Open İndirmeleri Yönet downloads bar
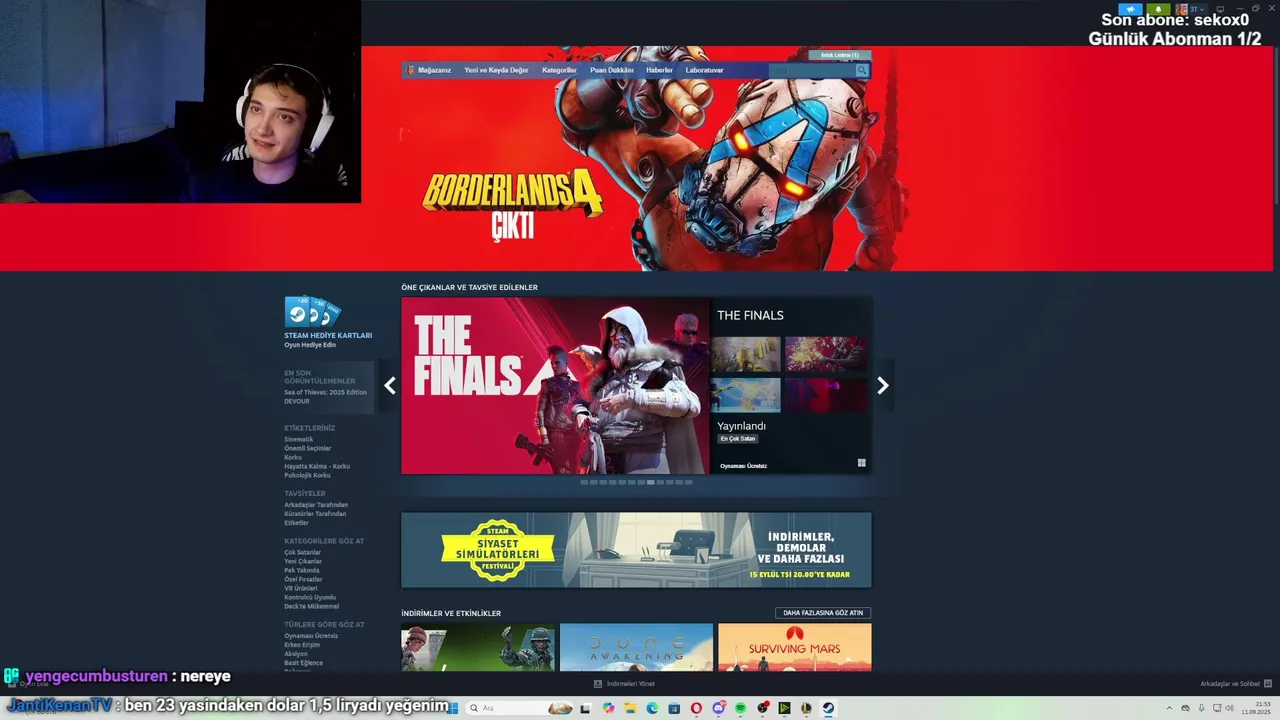This screenshot has height=720, width=1280. point(625,684)
